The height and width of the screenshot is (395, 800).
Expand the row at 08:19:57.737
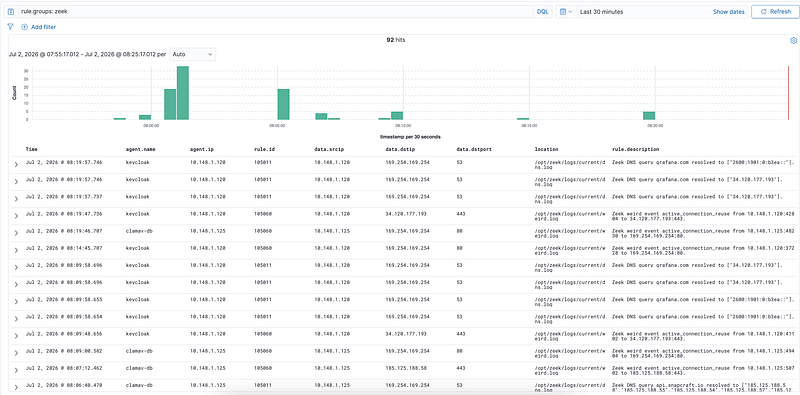click(16, 199)
